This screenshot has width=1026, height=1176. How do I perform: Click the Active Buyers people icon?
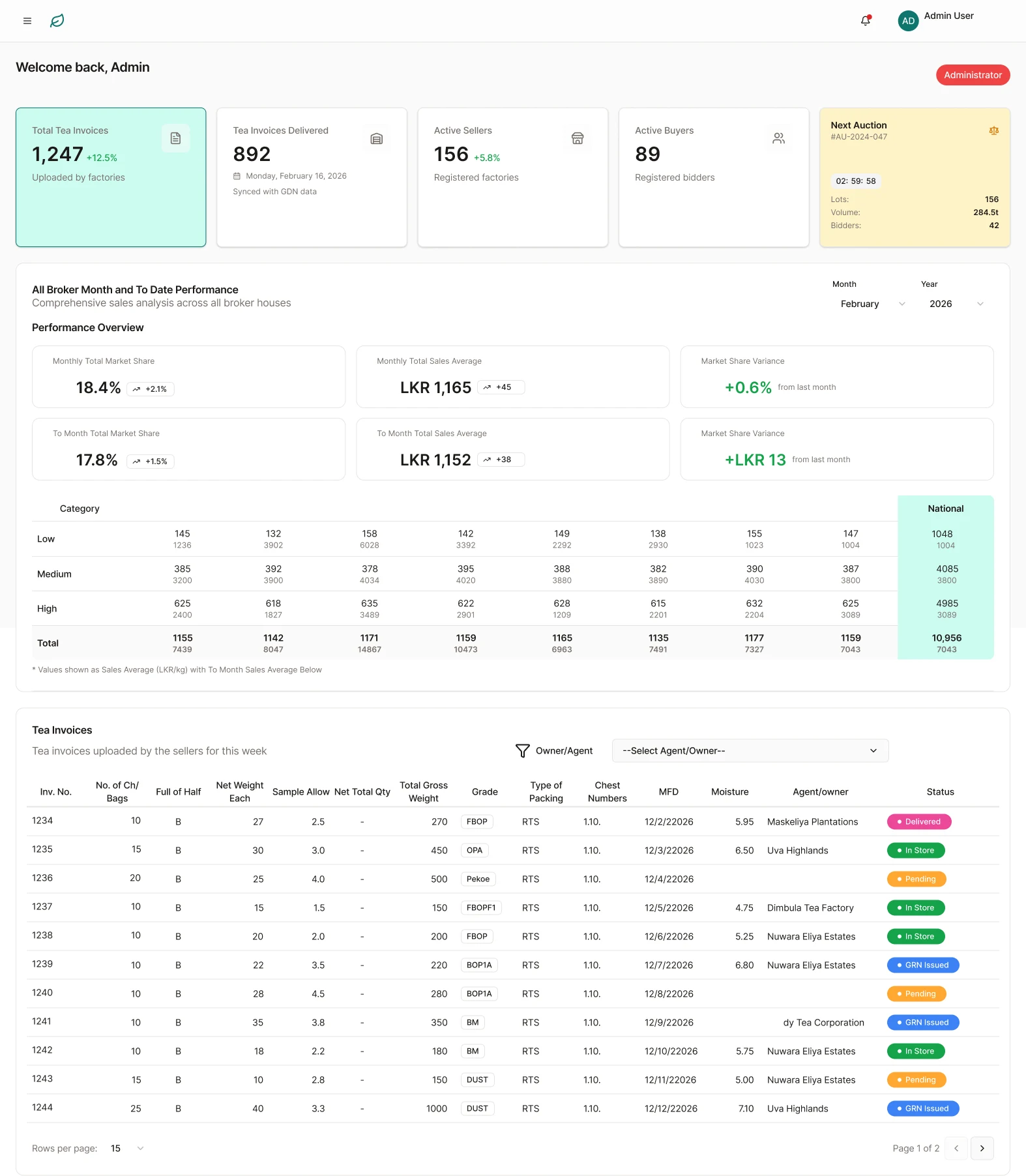(x=778, y=138)
